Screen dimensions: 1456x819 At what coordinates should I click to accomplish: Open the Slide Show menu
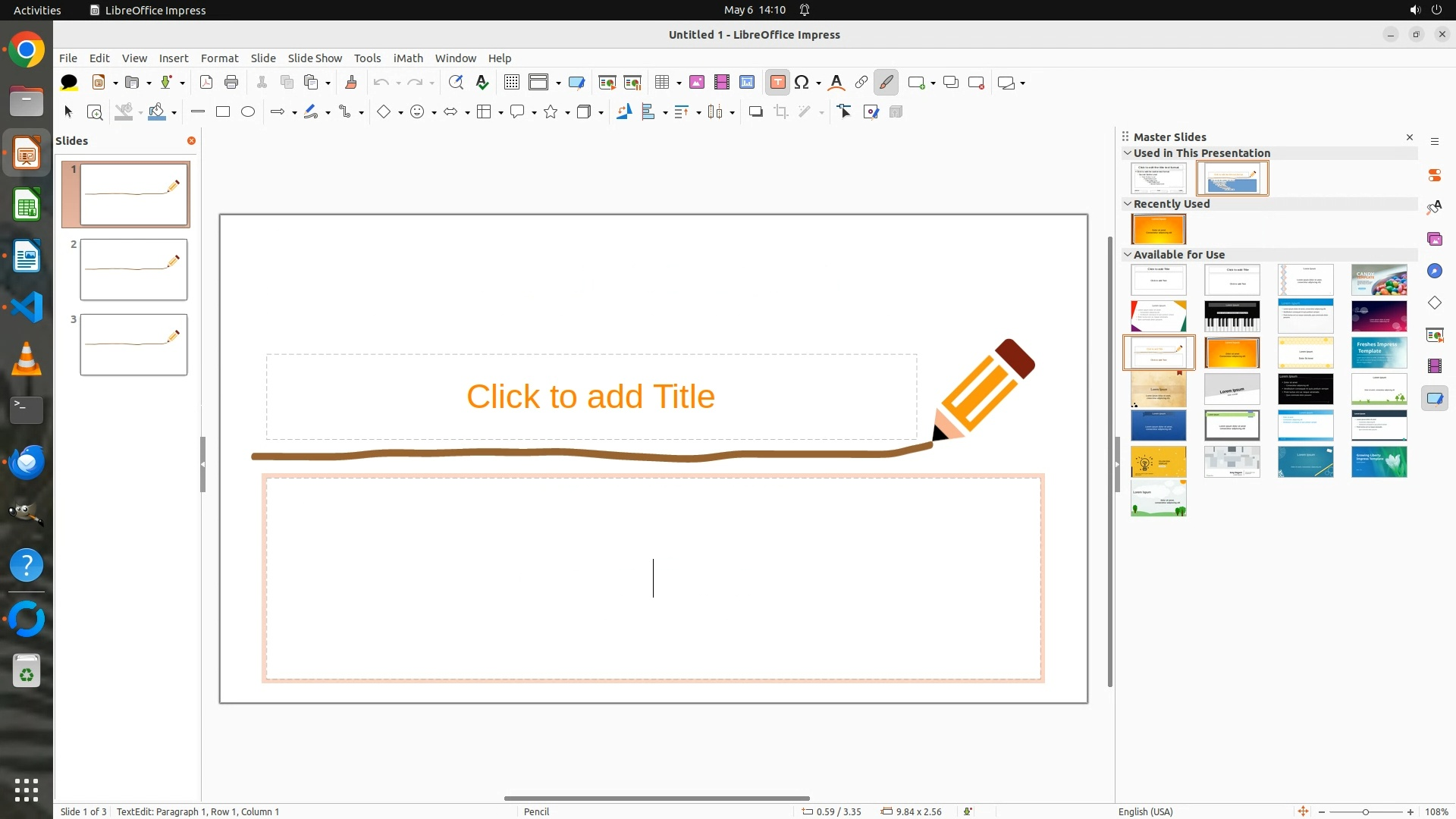(315, 58)
